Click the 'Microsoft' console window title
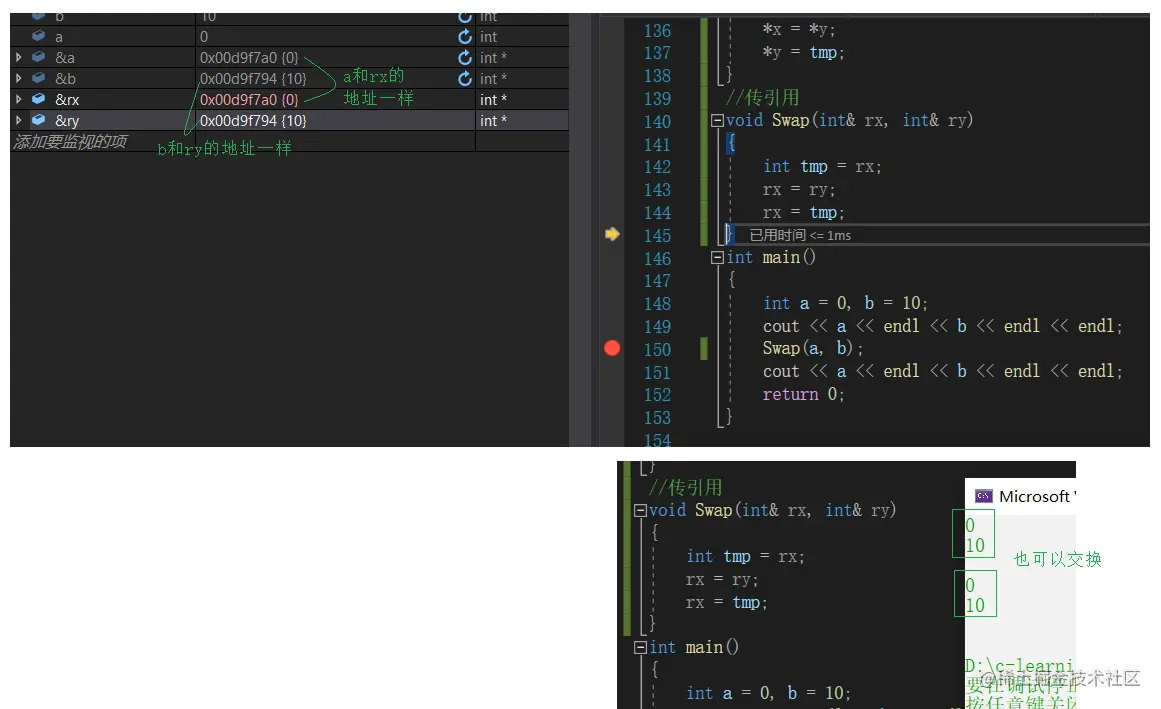This screenshot has height=709, width=1161. 1036,497
